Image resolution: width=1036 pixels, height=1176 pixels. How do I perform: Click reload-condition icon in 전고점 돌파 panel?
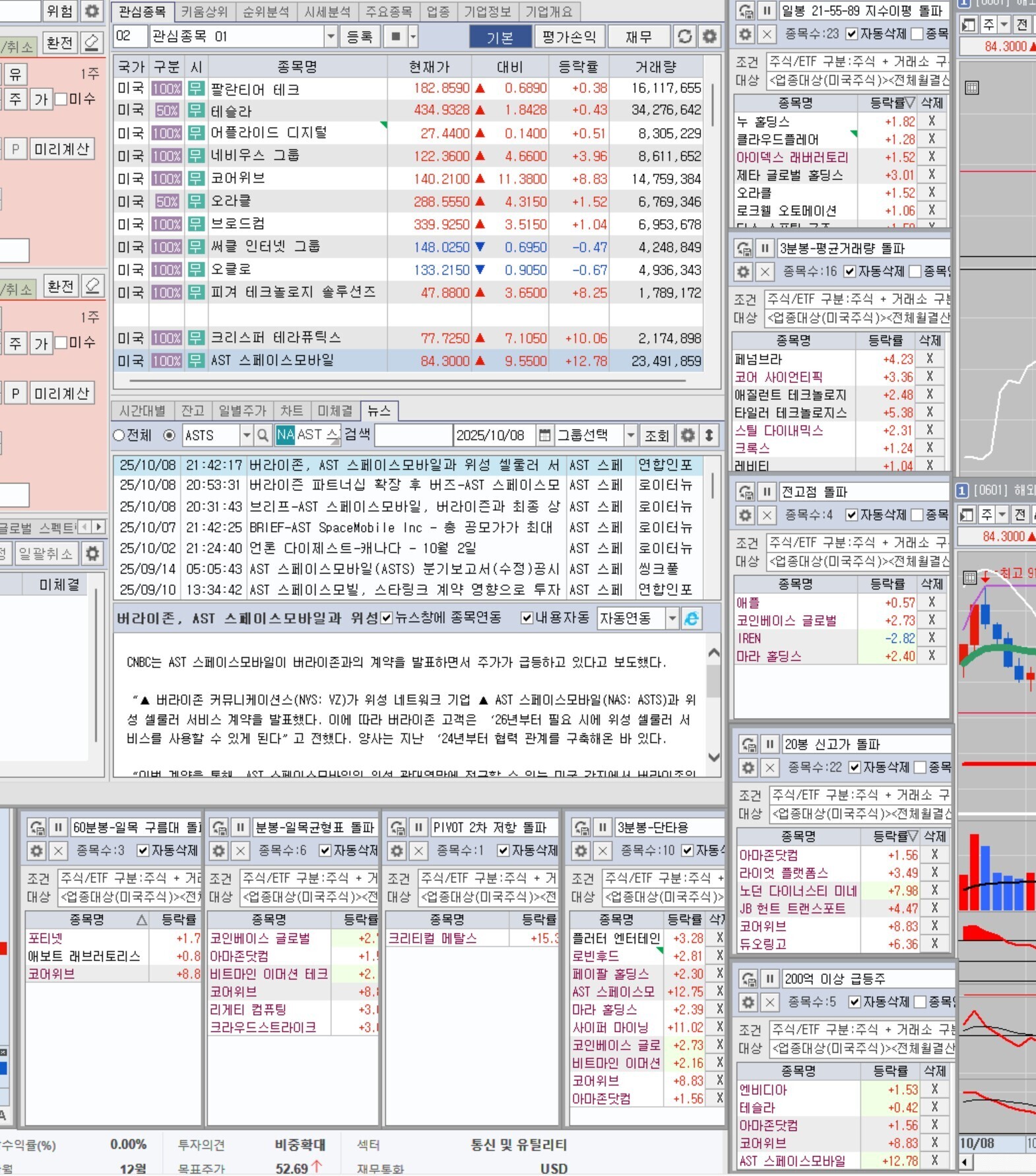click(x=746, y=492)
